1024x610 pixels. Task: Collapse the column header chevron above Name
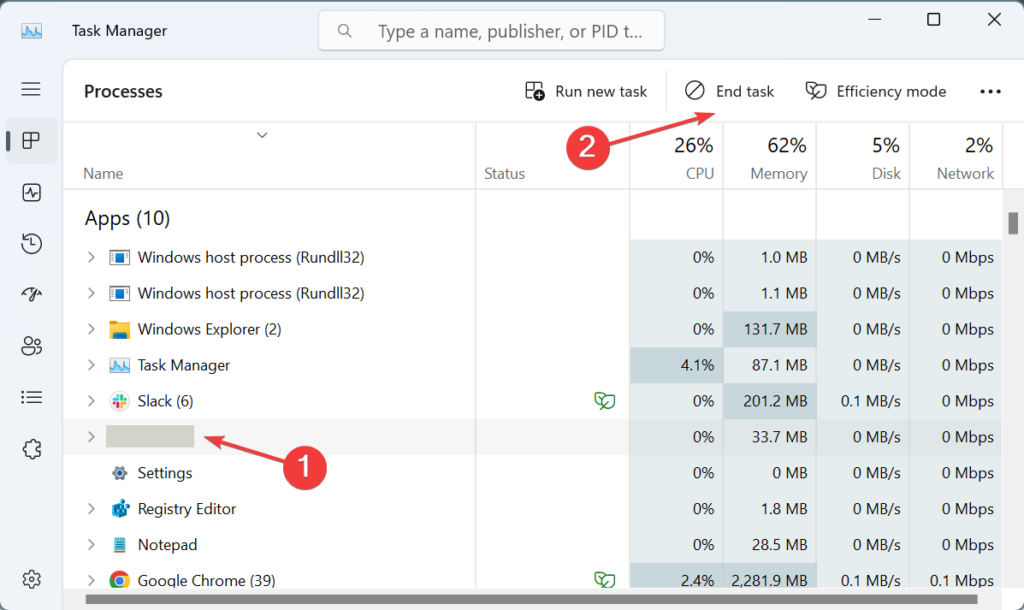(262, 135)
